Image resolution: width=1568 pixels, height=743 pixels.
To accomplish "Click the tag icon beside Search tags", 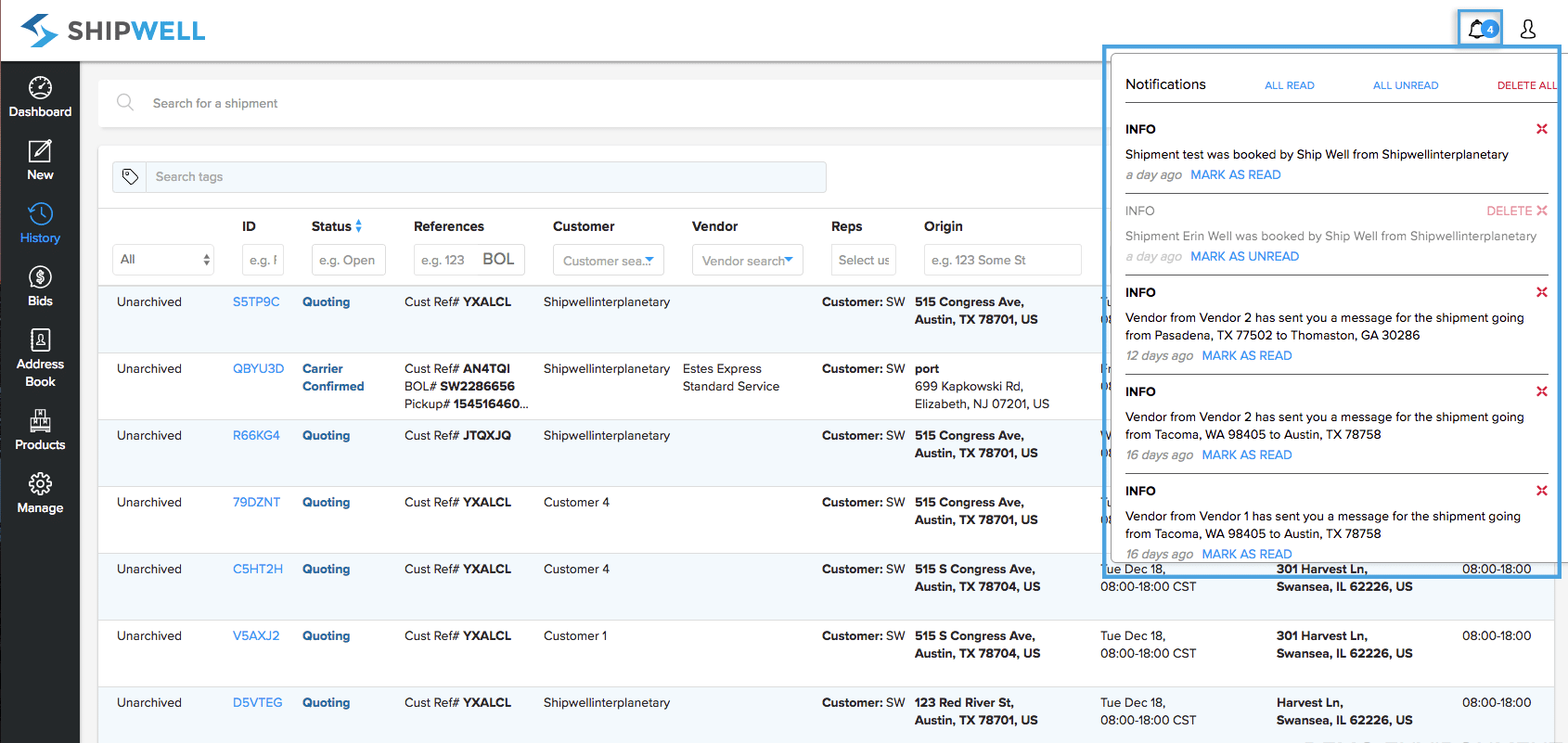I will [x=130, y=176].
